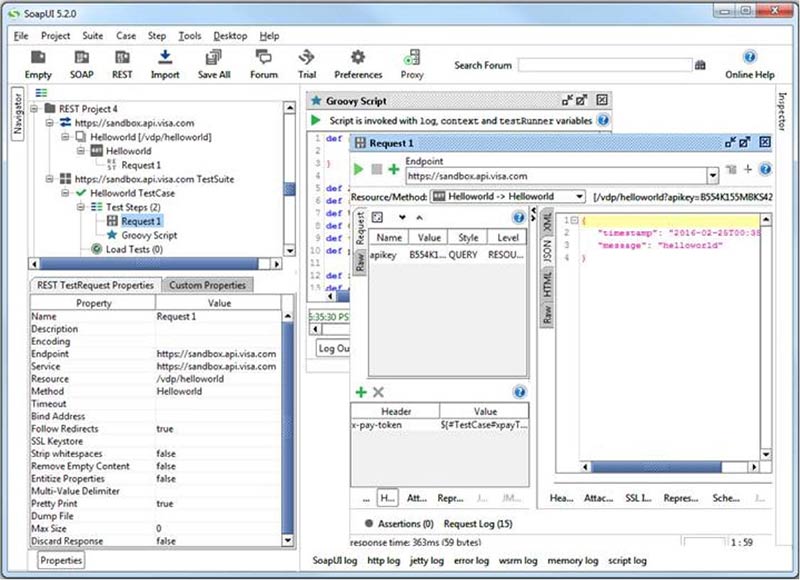Click the Endpoint URL text field
Screen dimensions: 800x580
[x=557, y=176]
